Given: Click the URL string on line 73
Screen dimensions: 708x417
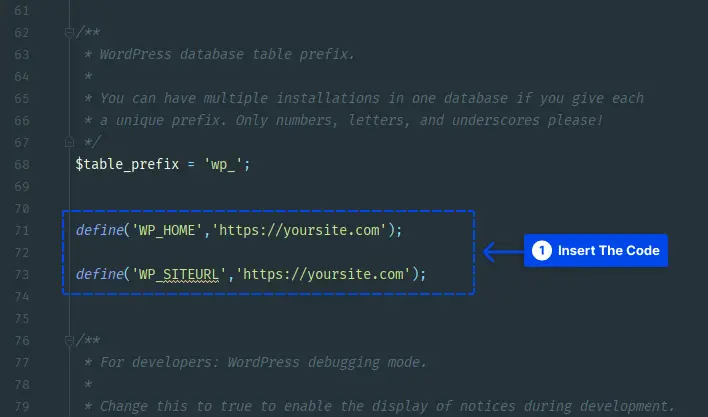Looking at the screenshot, I should coord(324,274).
